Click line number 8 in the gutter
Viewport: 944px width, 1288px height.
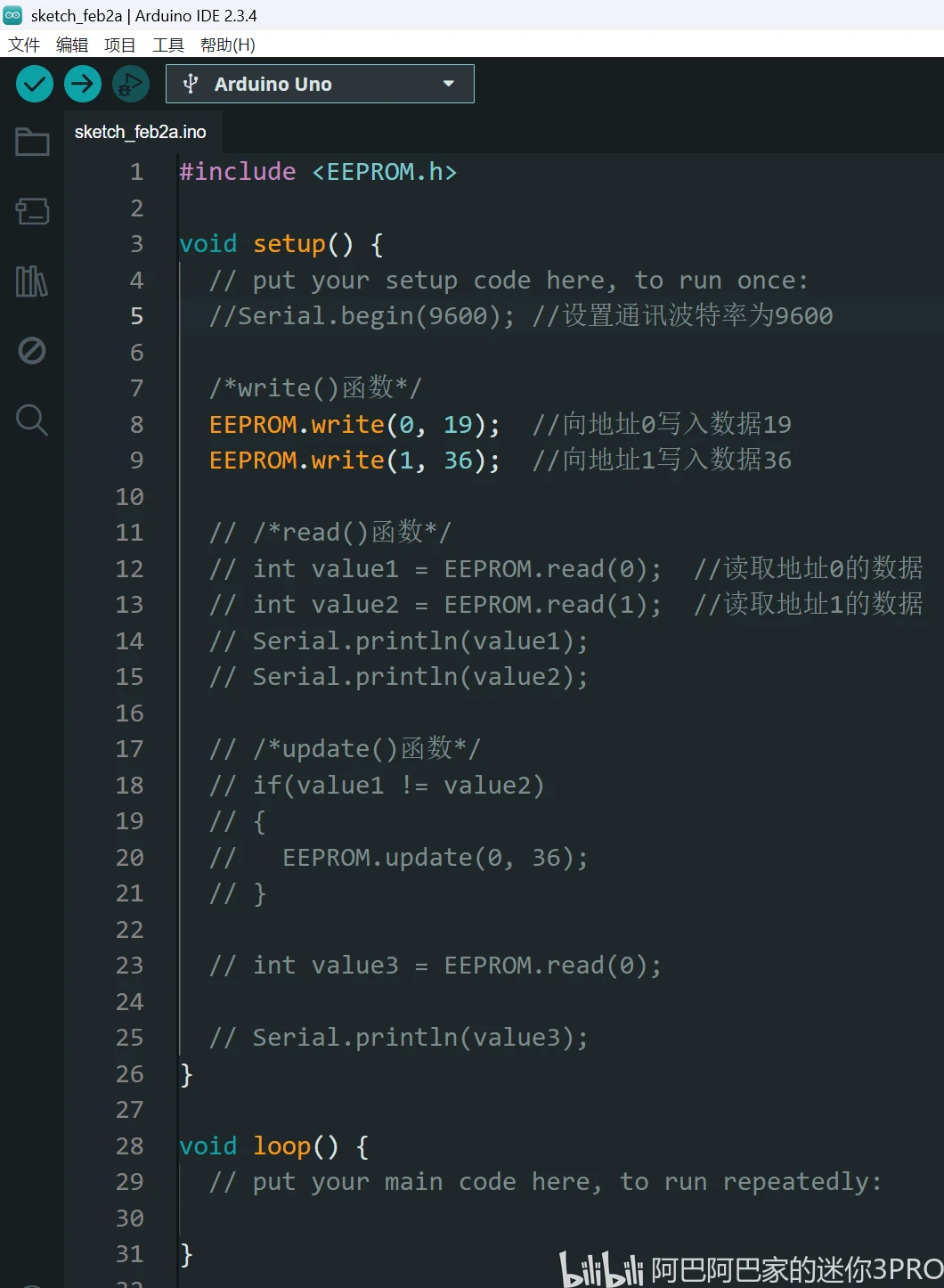pos(136,424)
